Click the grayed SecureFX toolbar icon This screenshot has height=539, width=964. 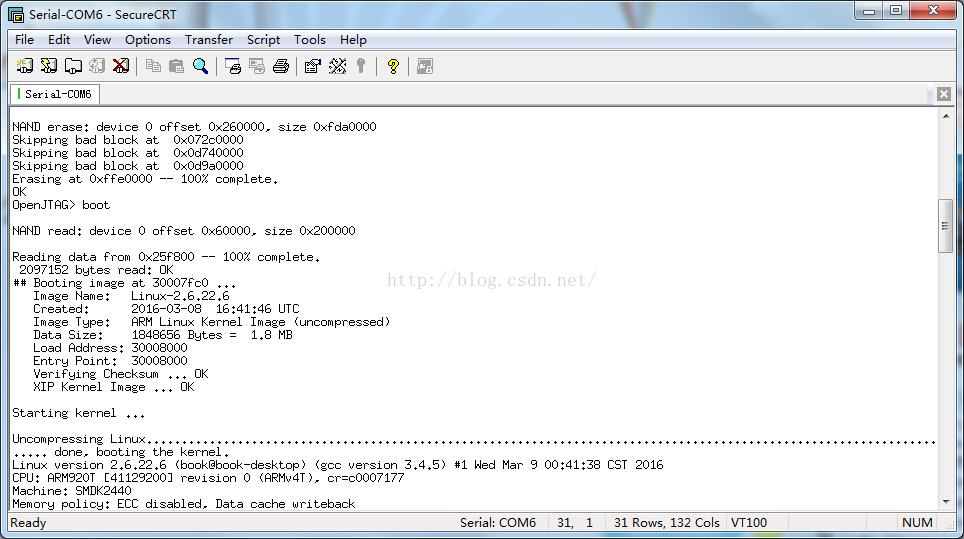click(425, 66)
